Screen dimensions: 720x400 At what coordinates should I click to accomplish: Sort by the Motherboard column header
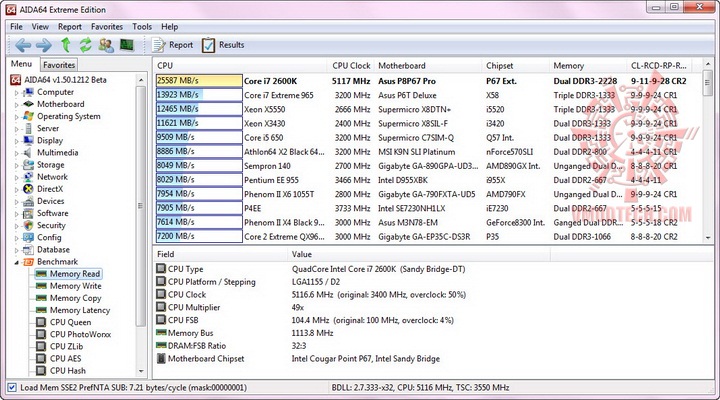tap(428, 66)
